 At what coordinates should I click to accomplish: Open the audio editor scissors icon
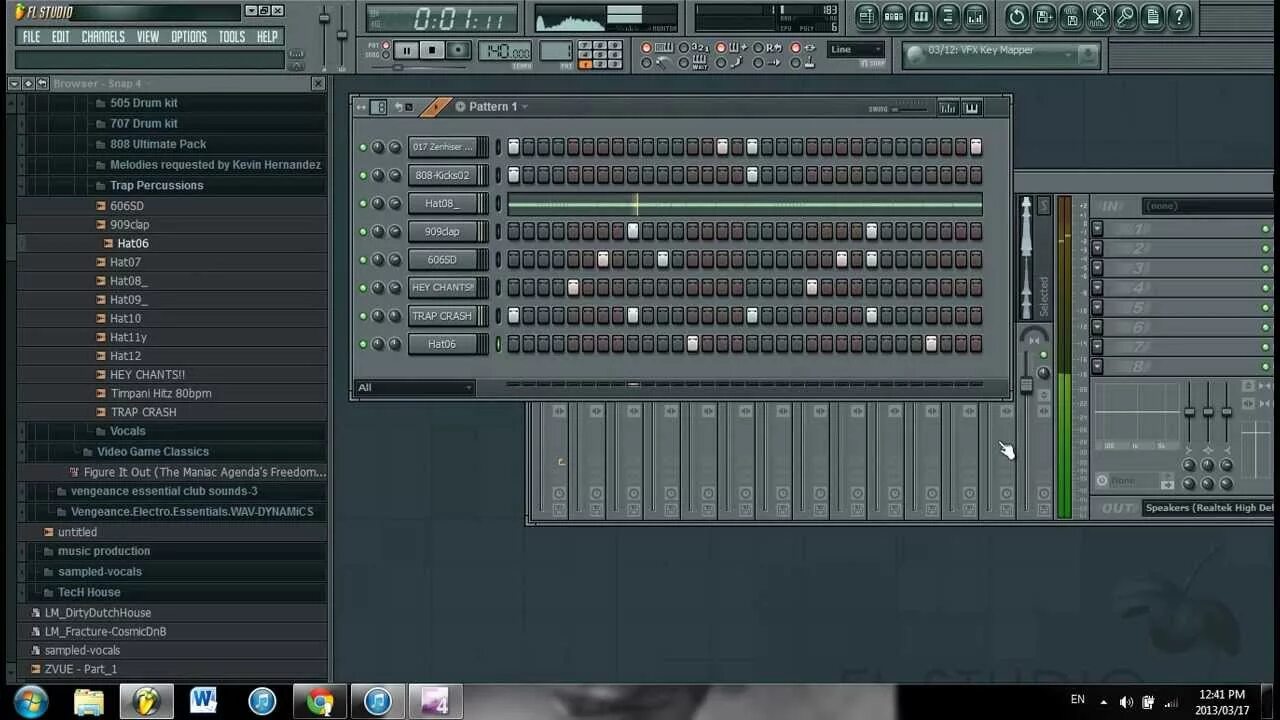[x=1098, y=16]
